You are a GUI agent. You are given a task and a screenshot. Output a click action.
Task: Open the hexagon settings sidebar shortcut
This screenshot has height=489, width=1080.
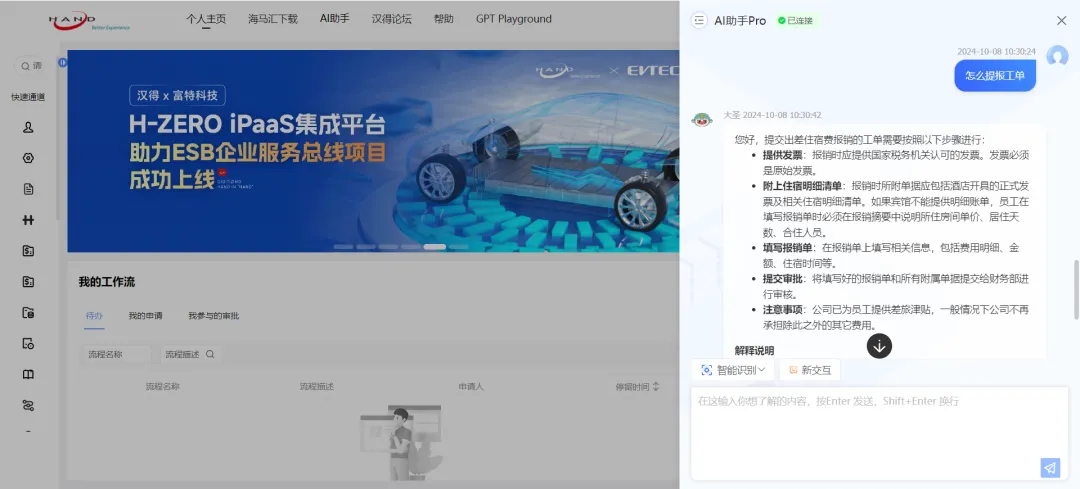pos(28,158)
